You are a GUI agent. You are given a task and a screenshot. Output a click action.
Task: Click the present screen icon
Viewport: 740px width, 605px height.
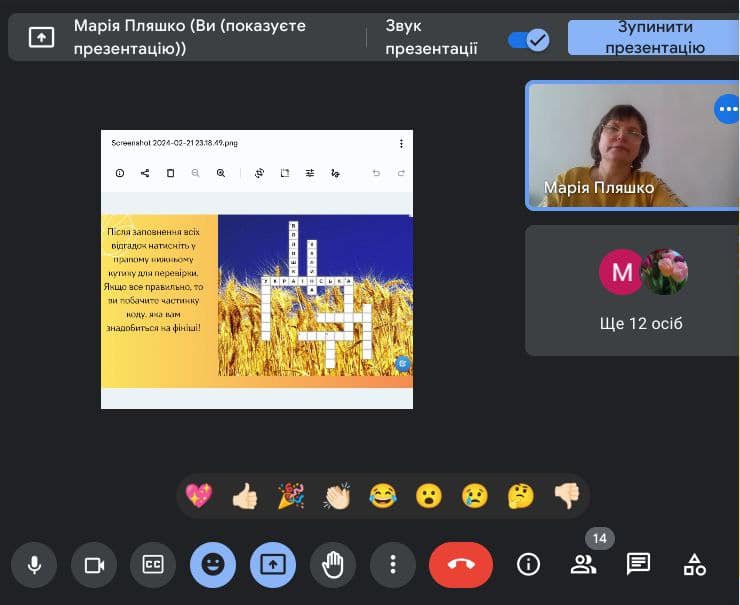273,565
